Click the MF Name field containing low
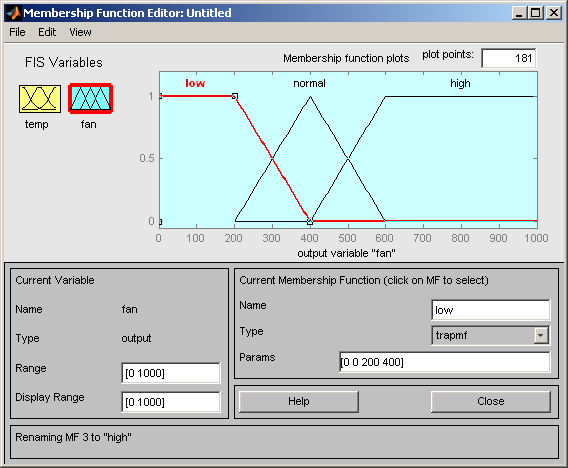Image resolution: width=568 pixels, height=468 pixels. (x=490, y=310)
